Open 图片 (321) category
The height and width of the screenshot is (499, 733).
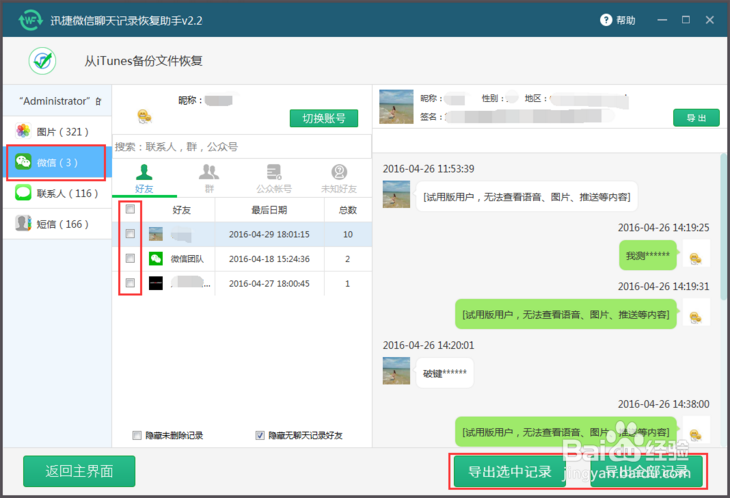(57, 132)
